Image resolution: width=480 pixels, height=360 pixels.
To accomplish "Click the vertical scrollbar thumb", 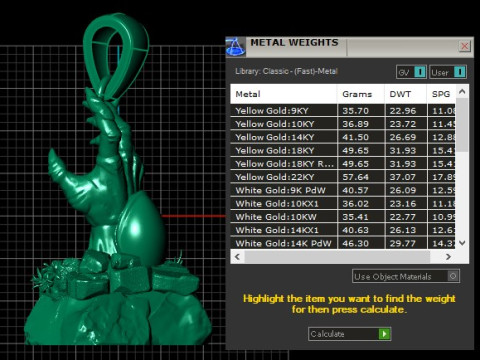I will 462,124.
